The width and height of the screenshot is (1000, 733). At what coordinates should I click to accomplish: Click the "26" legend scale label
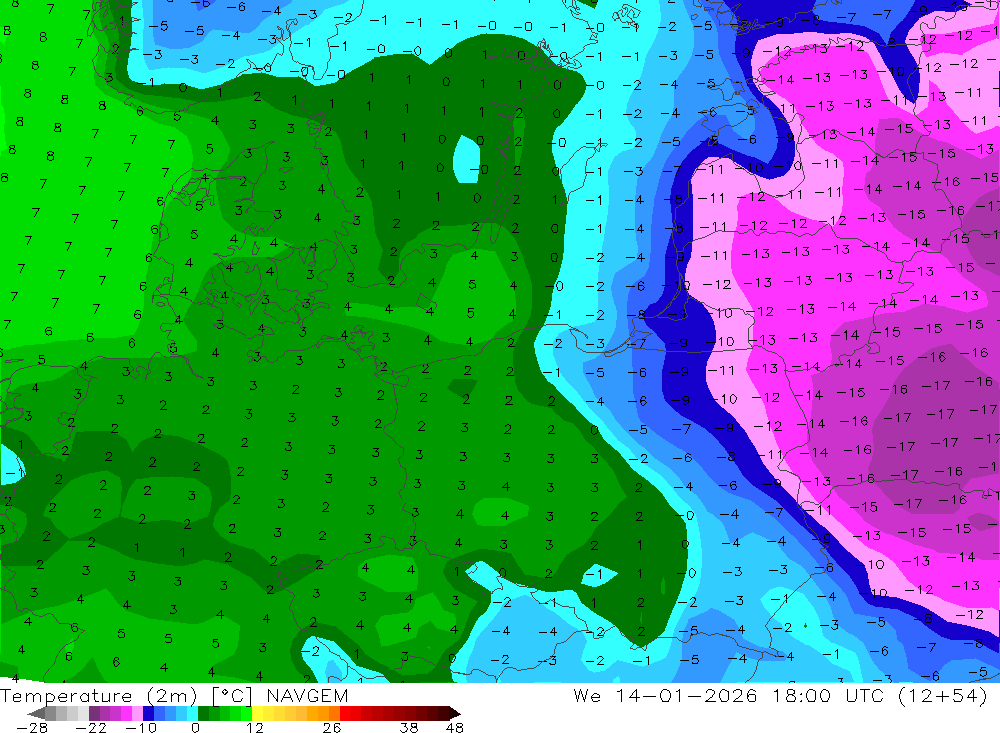(332, 727)
